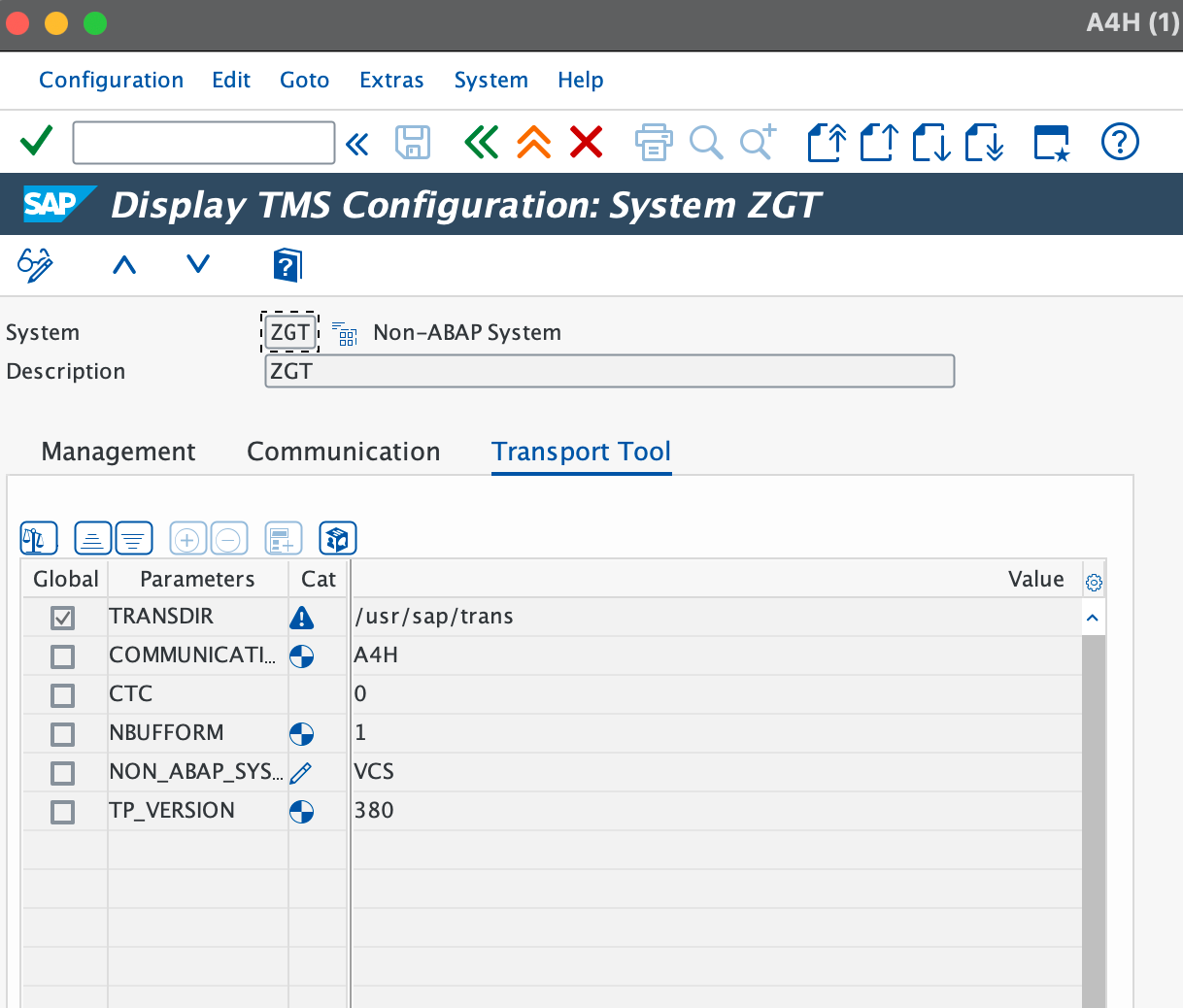
Task: Toggle the Global checkbox for TRANSDIR
Action: click(63, 618)
